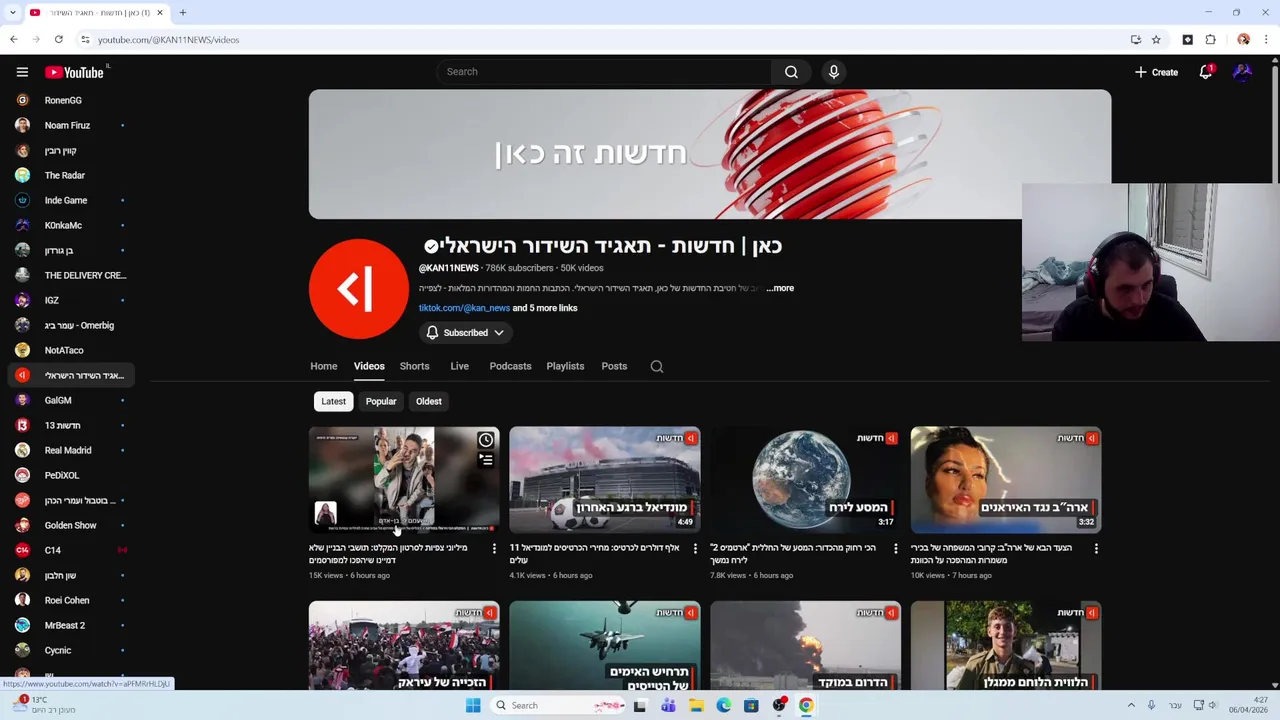Switch to the Playlists tab
This screenshot has width=1280, height=720.
(x=565, y=366)
